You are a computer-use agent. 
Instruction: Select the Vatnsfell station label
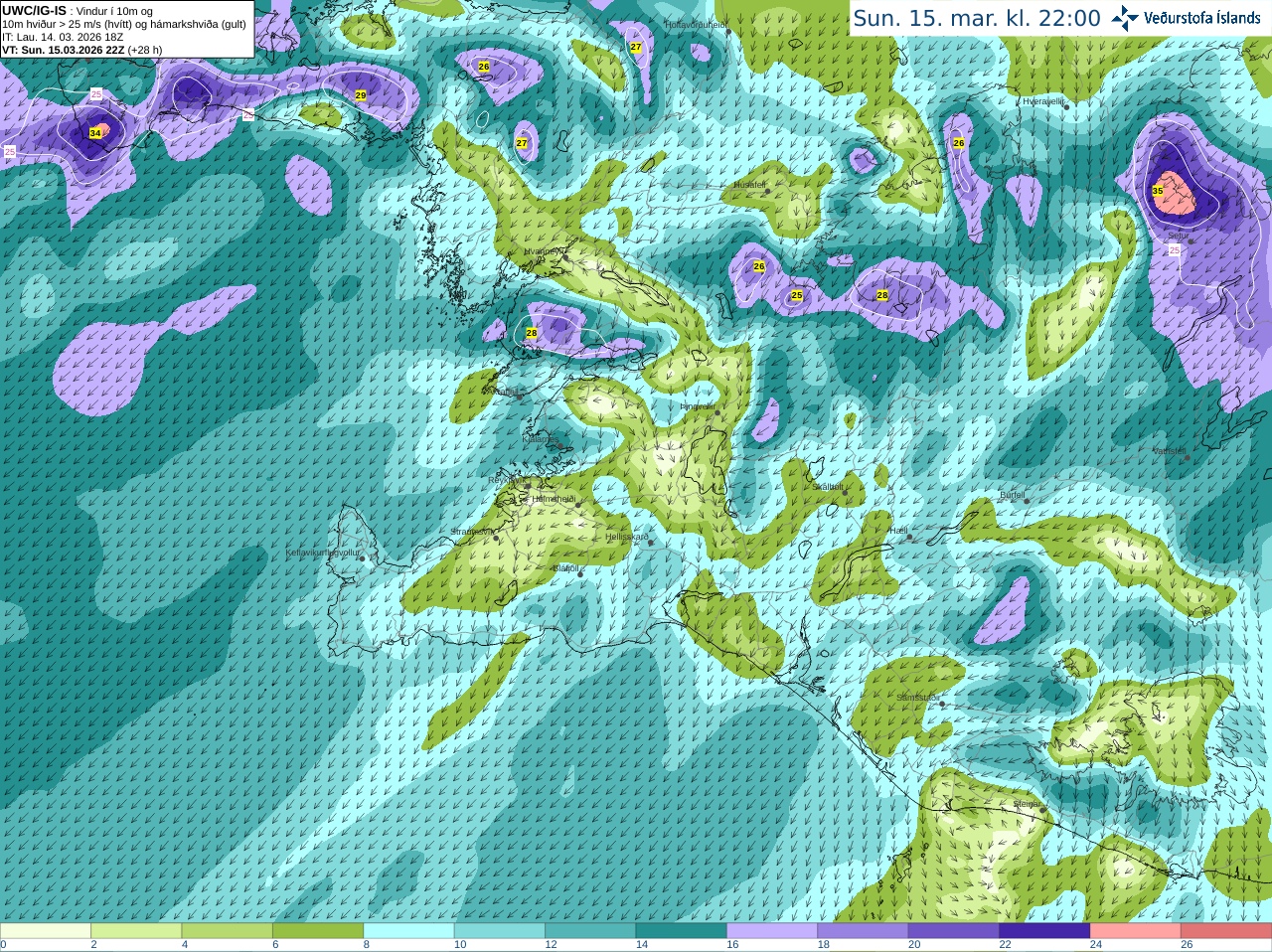click(1170, 451)
